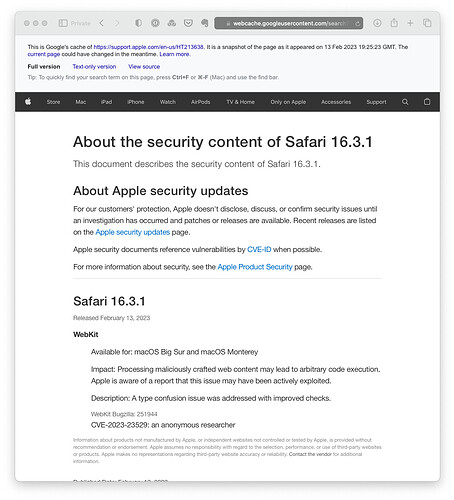Viewport: 454px width, 500px height.
Task: Open the Apple Product Security link
Action: [255, 267]
